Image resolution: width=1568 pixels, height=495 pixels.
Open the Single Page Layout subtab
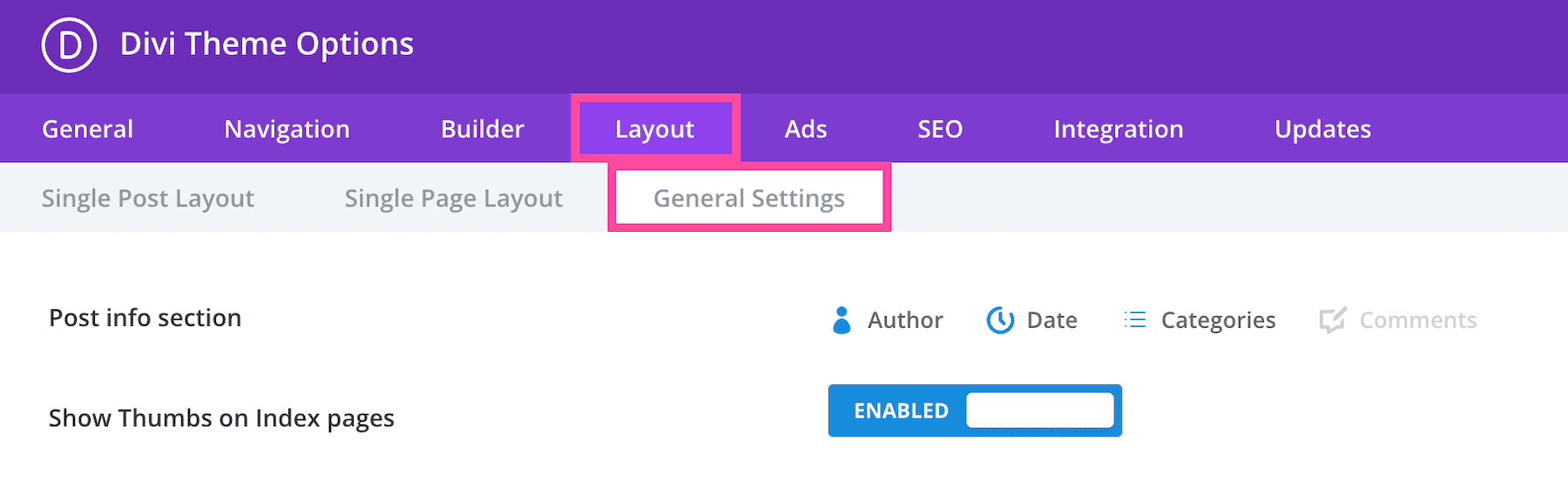pos(454,199)
